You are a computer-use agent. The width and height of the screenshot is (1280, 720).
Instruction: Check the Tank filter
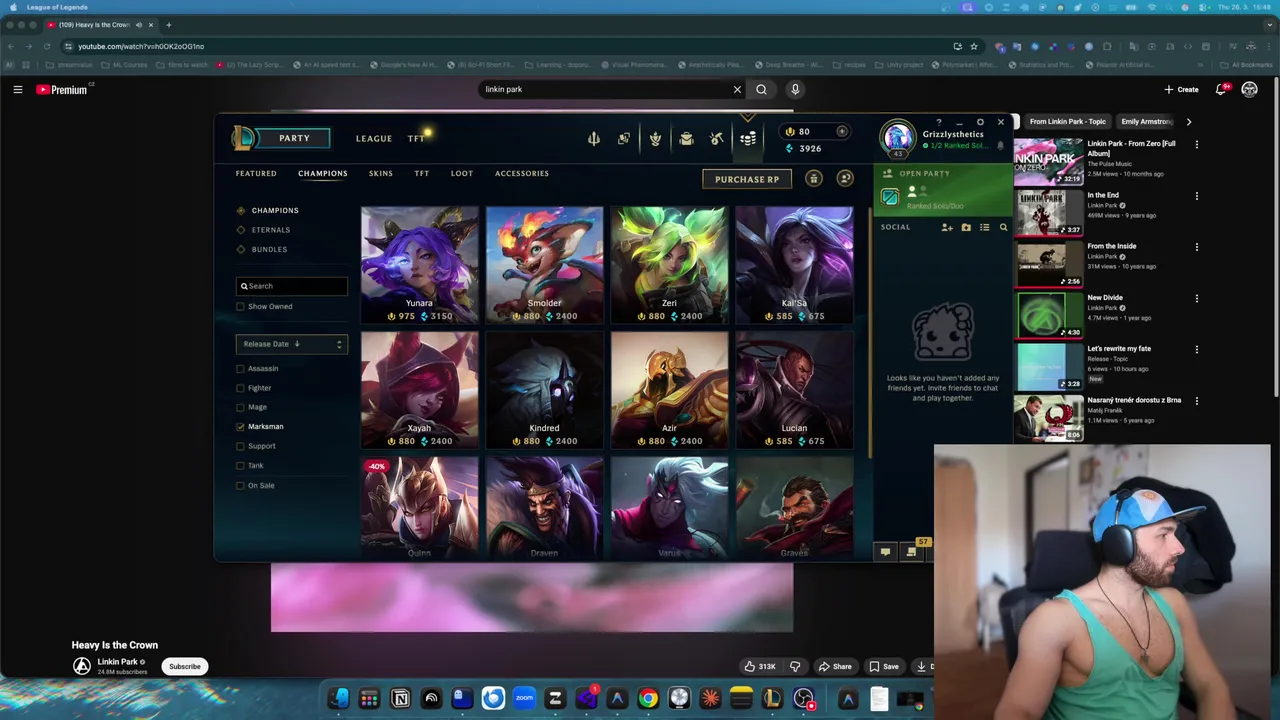(240, 465)
